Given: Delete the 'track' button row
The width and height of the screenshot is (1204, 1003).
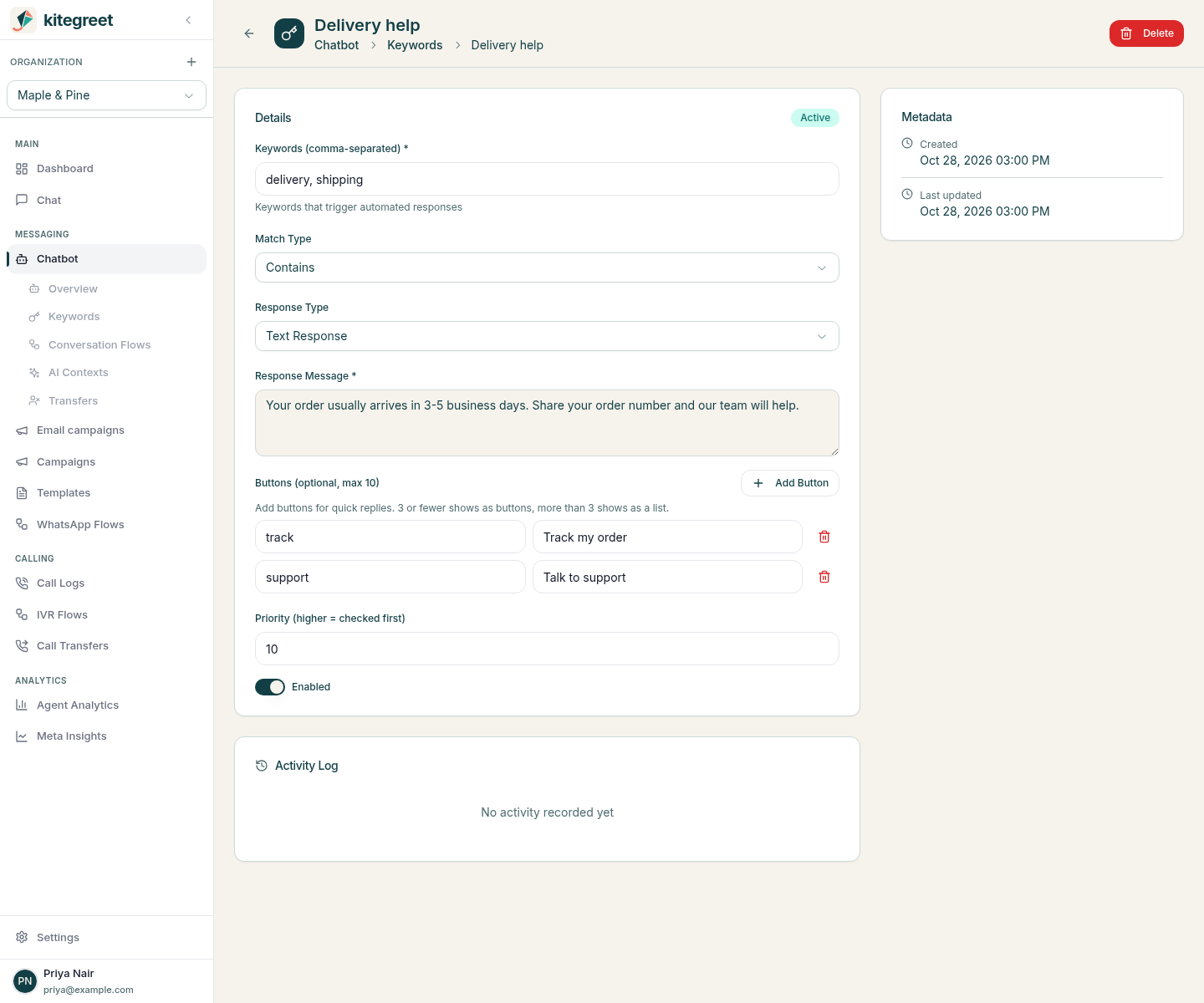Looking at the screenshot, I should [824, 537].
